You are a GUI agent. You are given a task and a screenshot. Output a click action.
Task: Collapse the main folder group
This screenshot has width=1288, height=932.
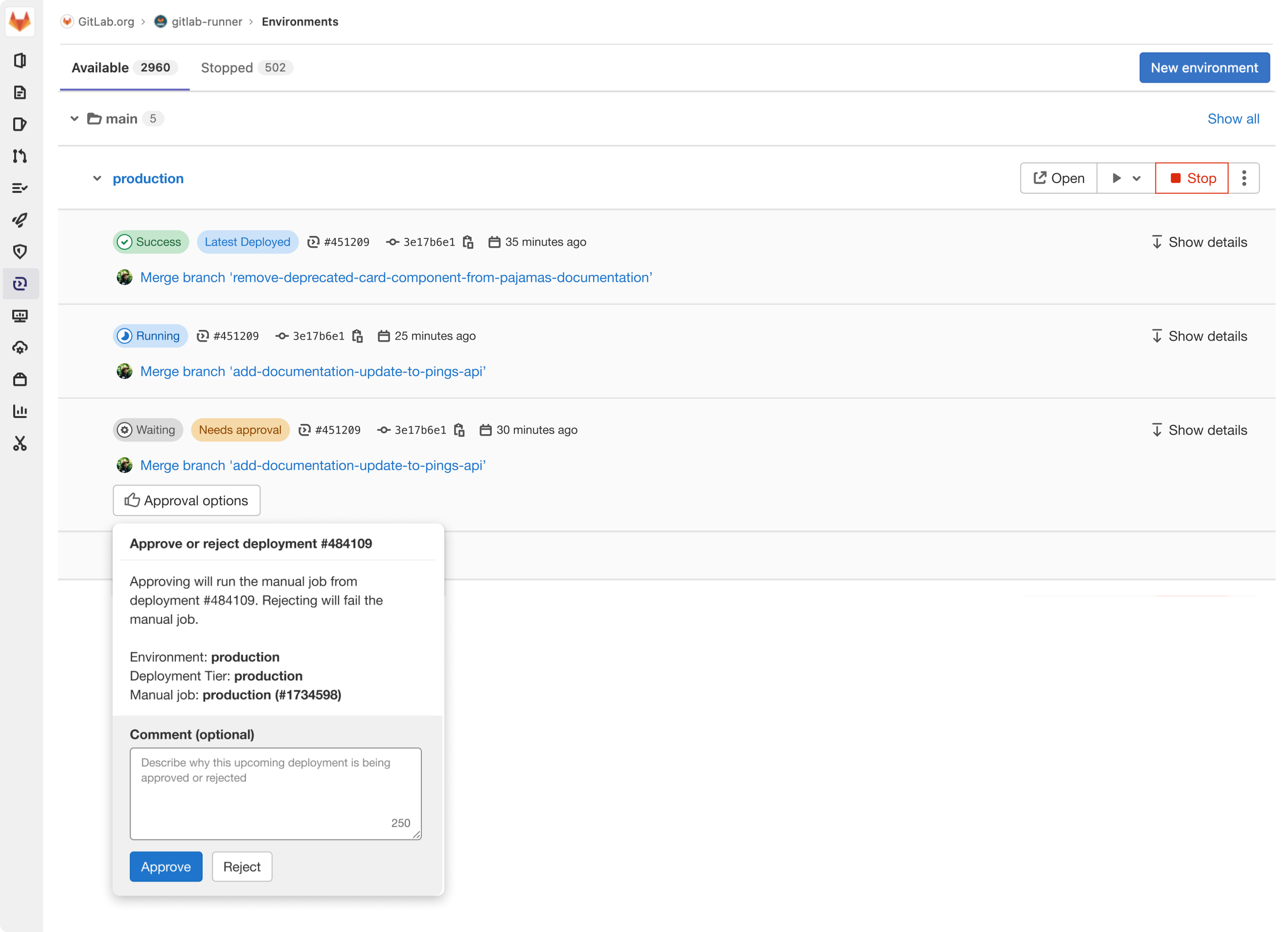click(x=74, y=118)
